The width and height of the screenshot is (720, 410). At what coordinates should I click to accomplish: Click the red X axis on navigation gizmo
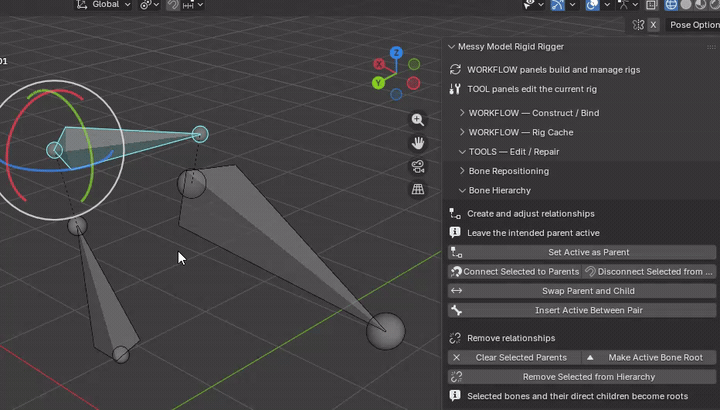[x=379, y=64]
